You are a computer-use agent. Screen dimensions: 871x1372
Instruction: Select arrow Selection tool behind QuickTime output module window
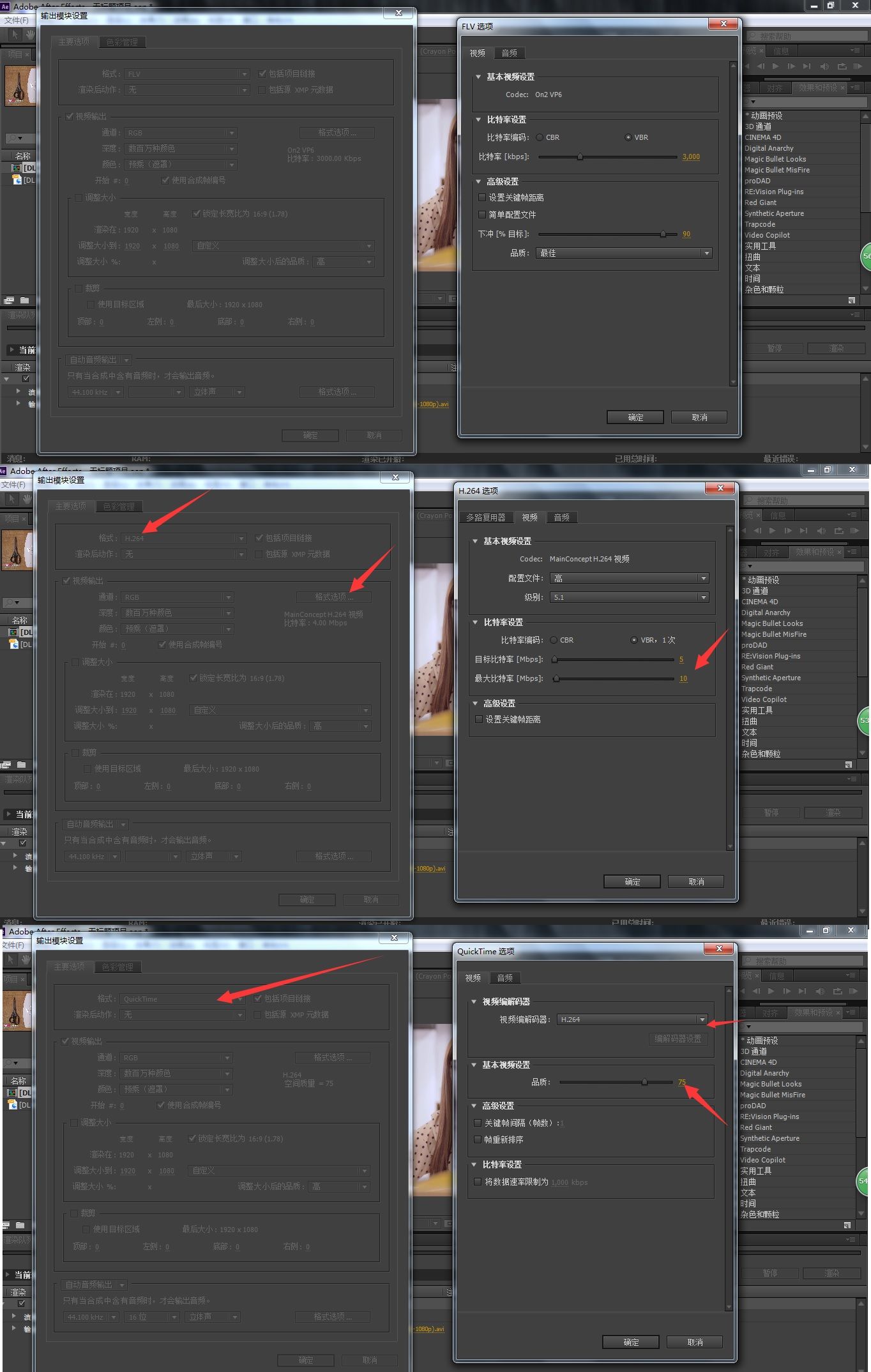point(11,959)
